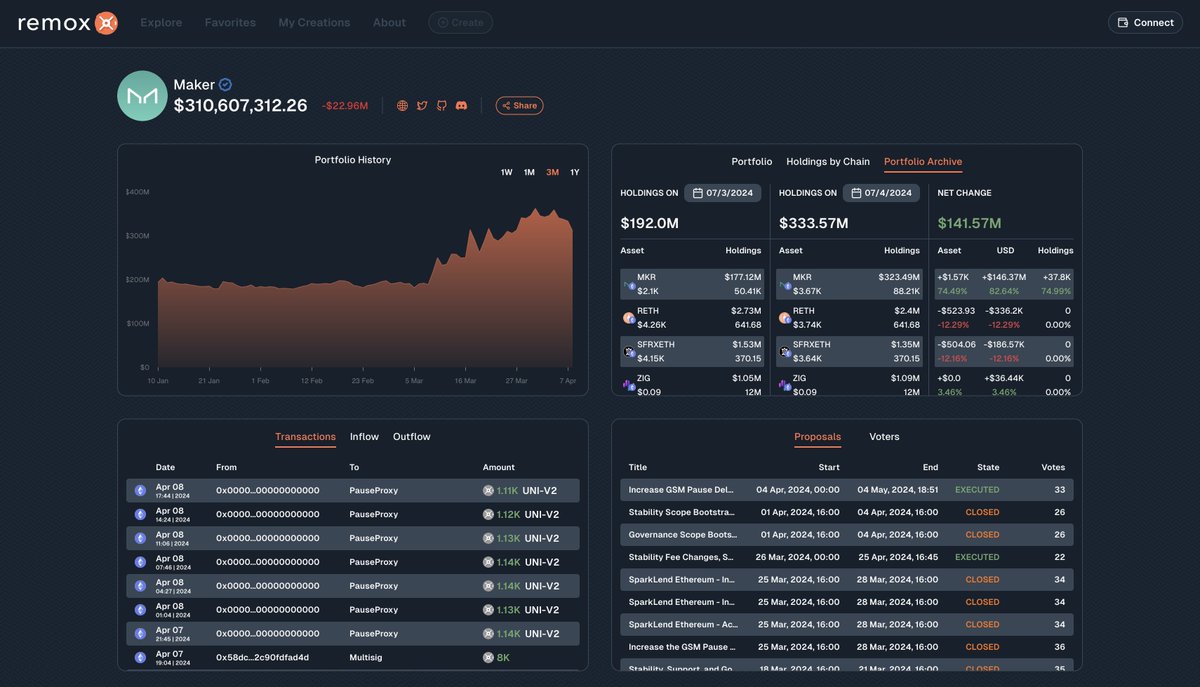This screenshot has height=687, width=1200.
Task: Switch to the Transactions tab
Action: (x=305, y=436)
